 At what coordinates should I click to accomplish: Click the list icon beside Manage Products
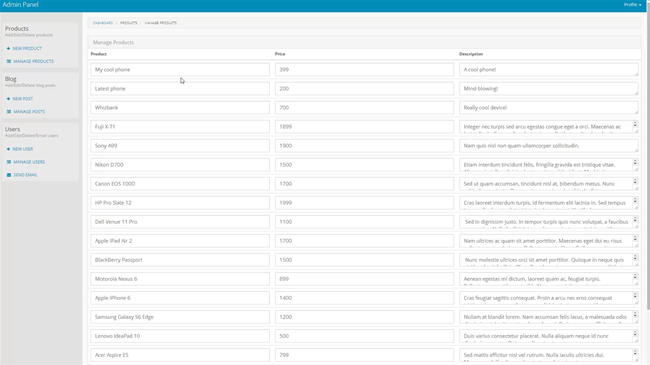9,61
